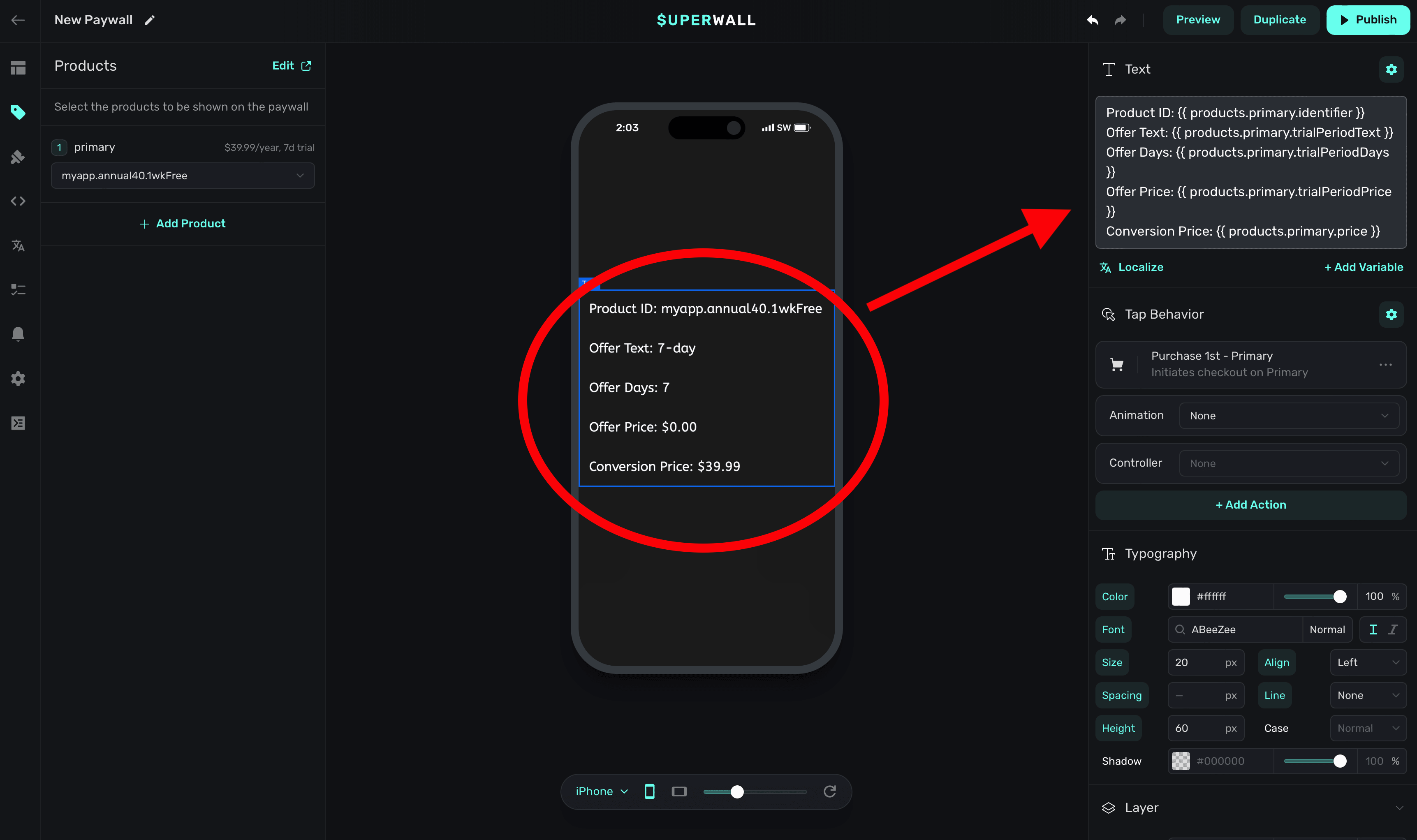1417x840 pixels.
Task: Open the Products tag icon in sidebar
Action: (x=18, y=112)
